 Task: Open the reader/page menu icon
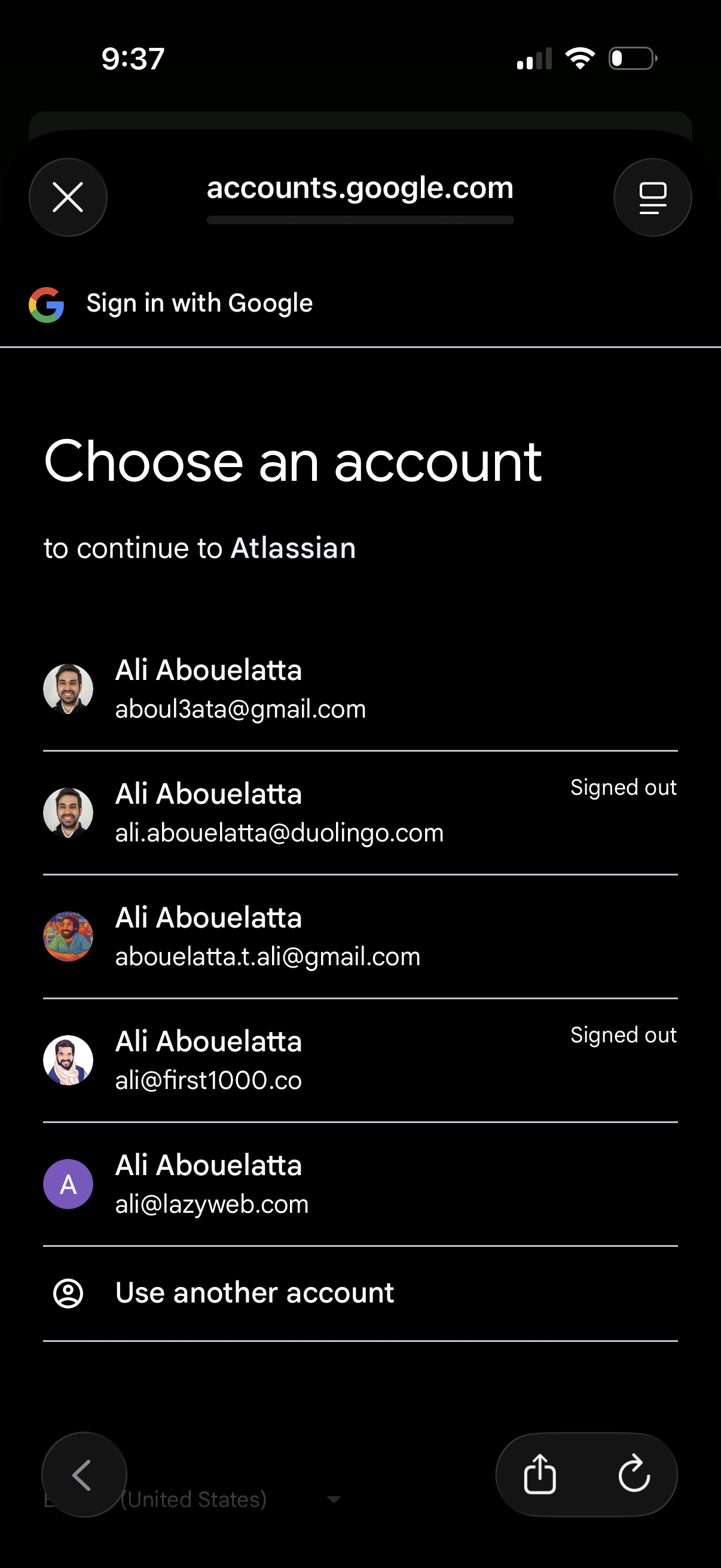(652, 197)
